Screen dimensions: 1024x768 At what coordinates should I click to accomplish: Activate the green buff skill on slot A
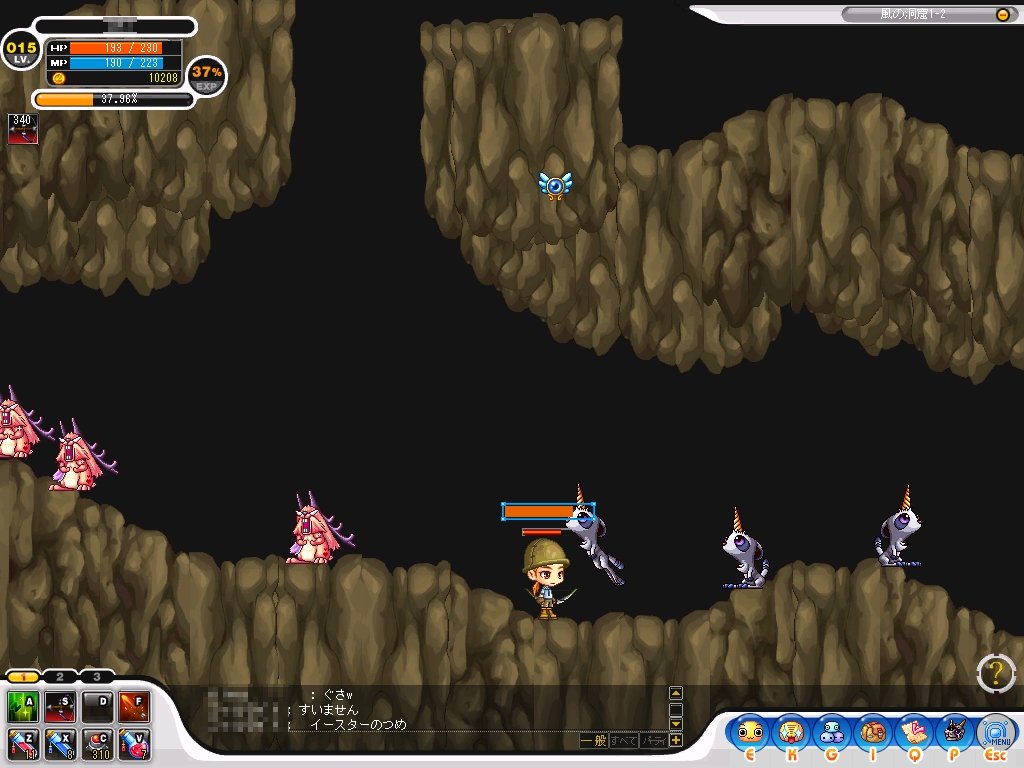click(23, 707)
